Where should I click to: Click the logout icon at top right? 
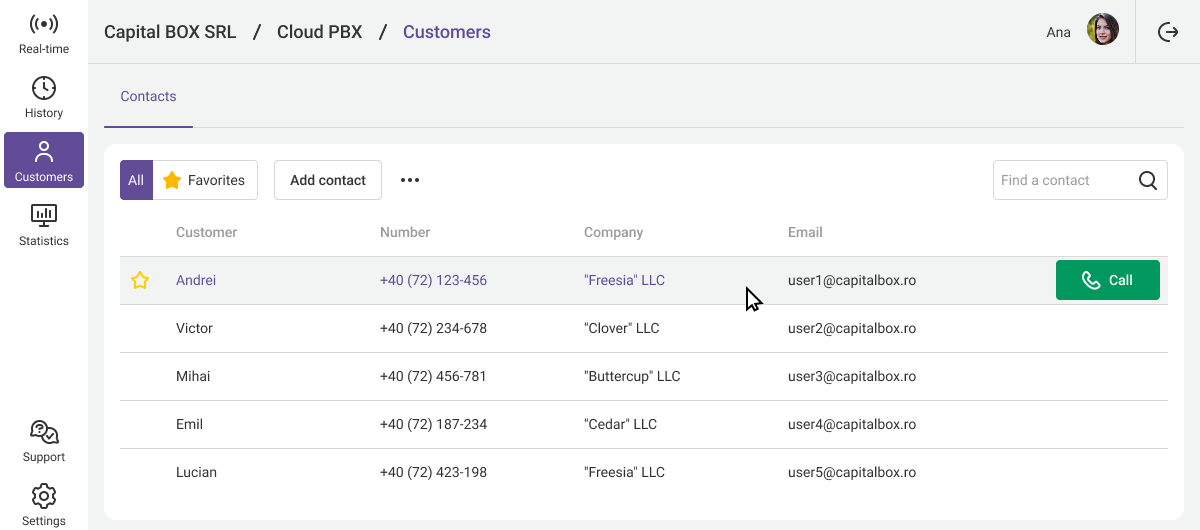pyautogui.click(x=1168, y=32)
